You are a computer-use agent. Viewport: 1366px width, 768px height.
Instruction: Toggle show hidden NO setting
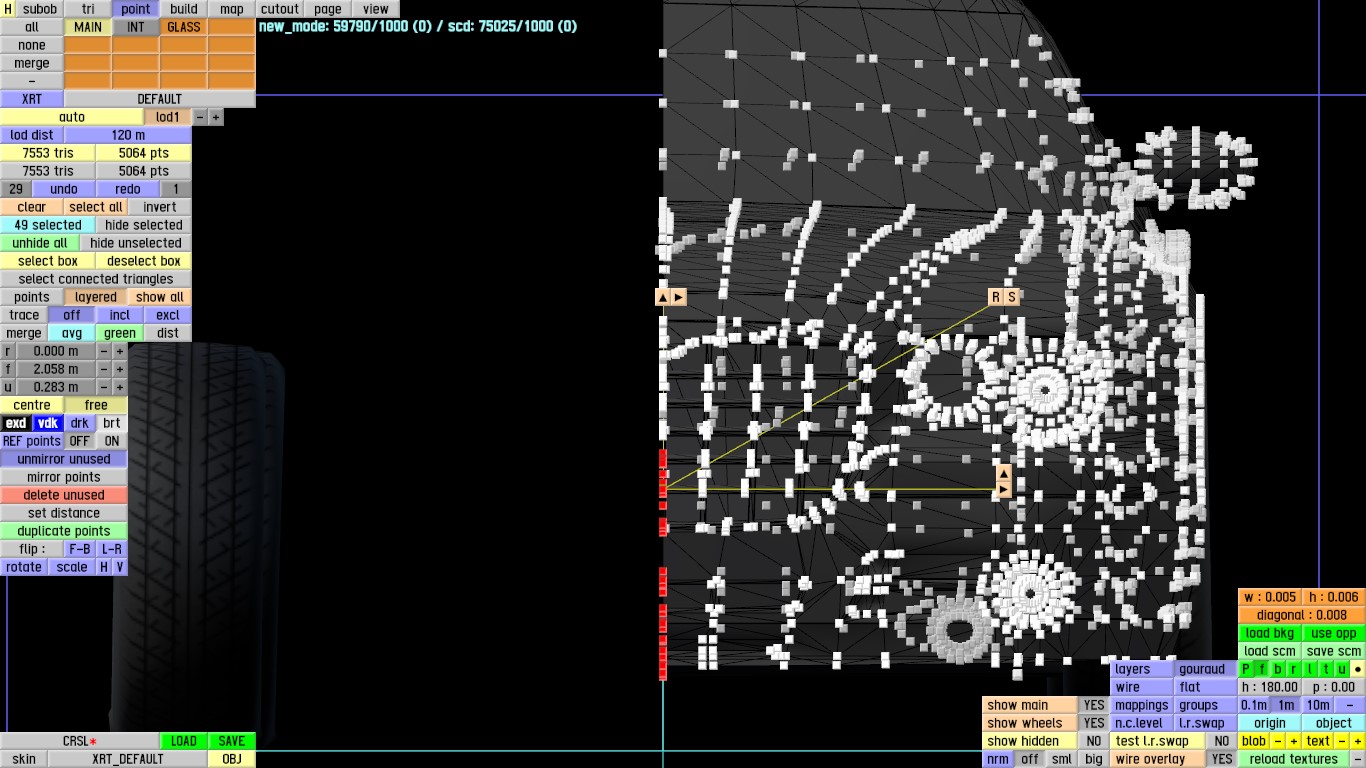[x=1094, y=741]
